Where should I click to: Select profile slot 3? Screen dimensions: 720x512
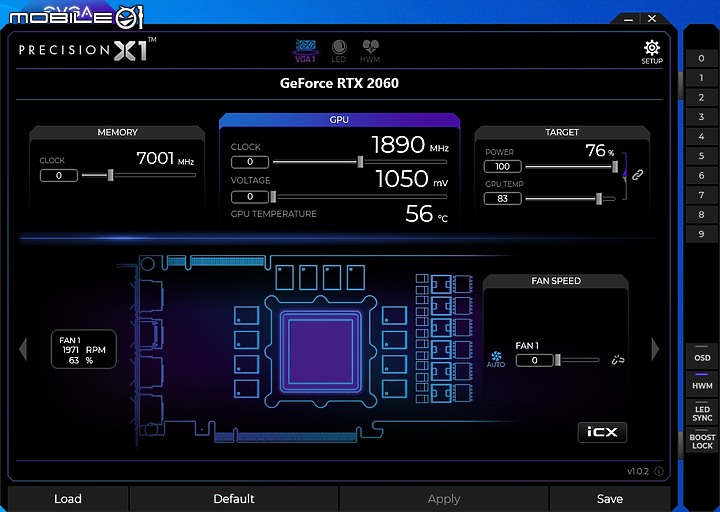coord(701,117)
